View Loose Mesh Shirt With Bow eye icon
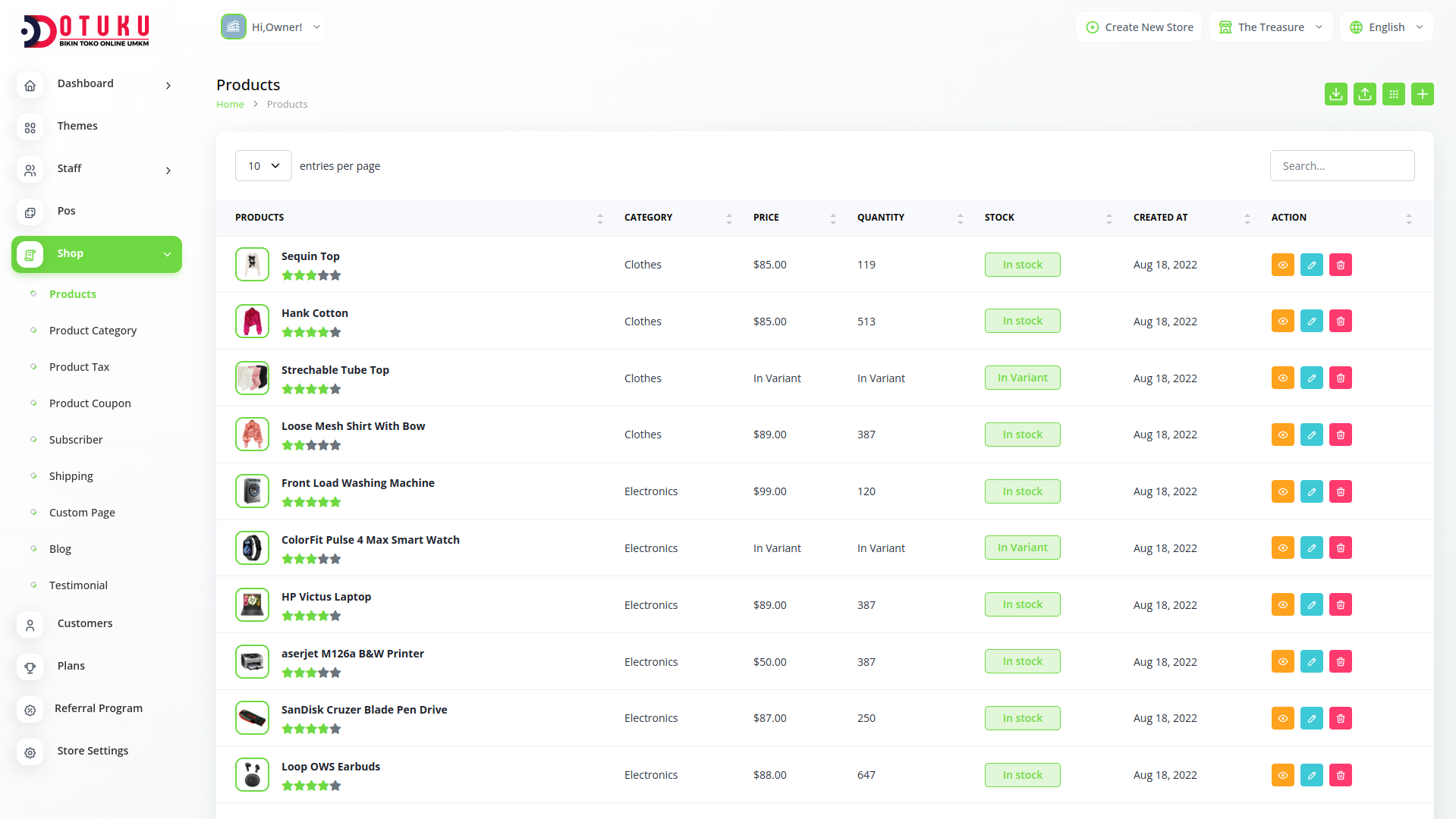 click(x=1282, y=435)
